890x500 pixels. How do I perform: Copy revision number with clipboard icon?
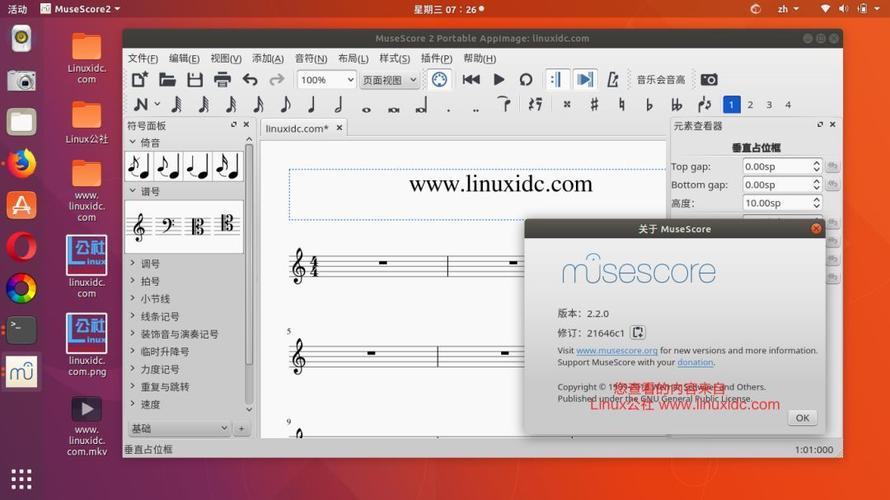point(638,333)
